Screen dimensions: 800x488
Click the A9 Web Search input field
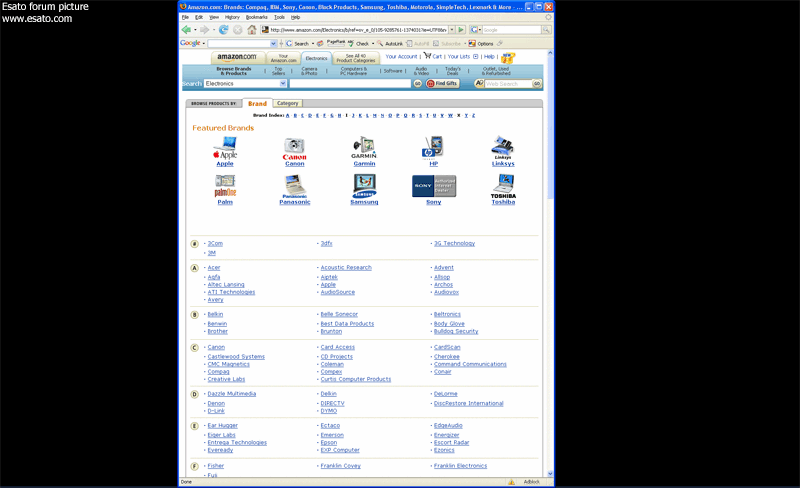(x=508, y=83)
